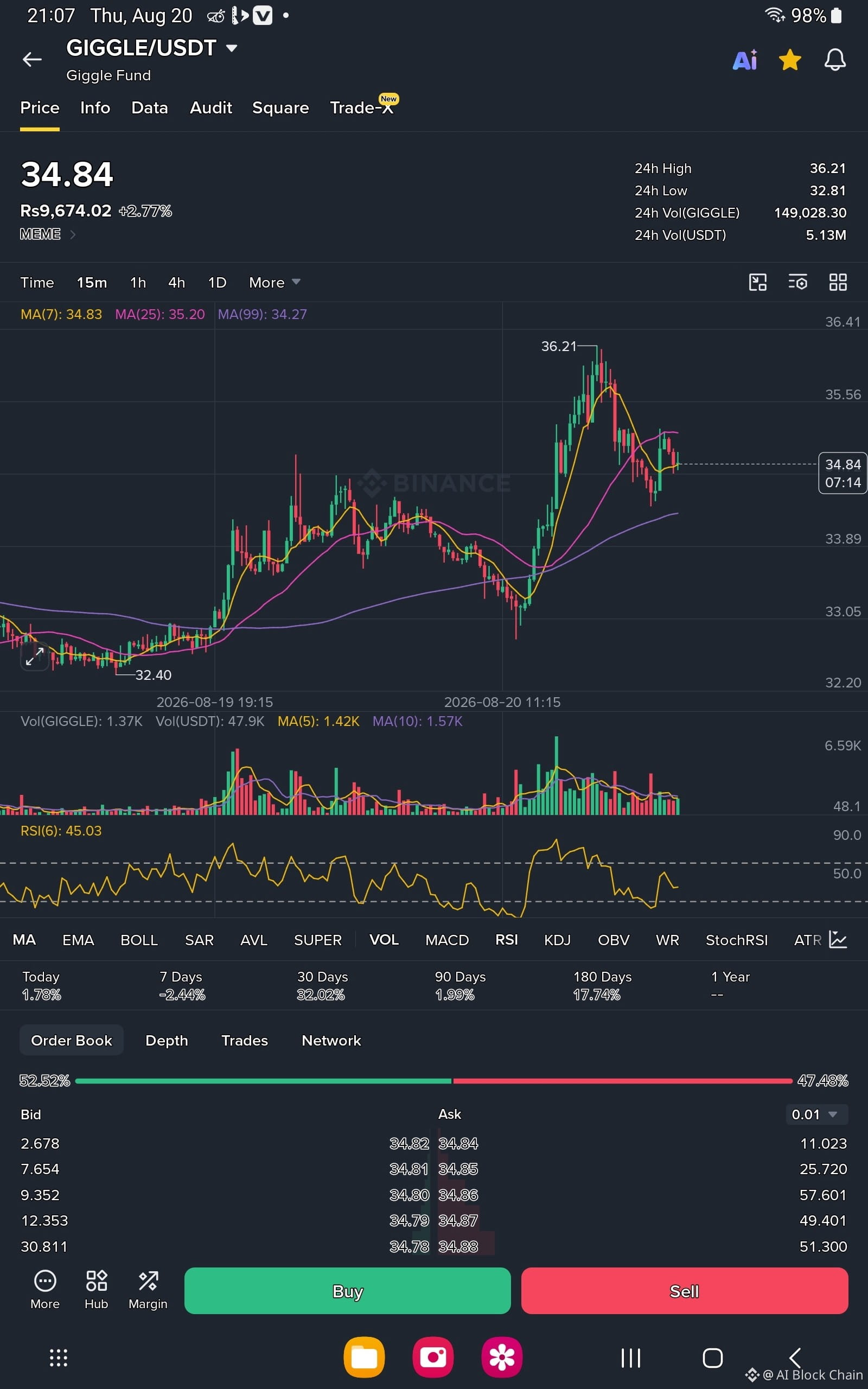Open the price alert bell icon
868x1389 pixels.
coord(835,60)
